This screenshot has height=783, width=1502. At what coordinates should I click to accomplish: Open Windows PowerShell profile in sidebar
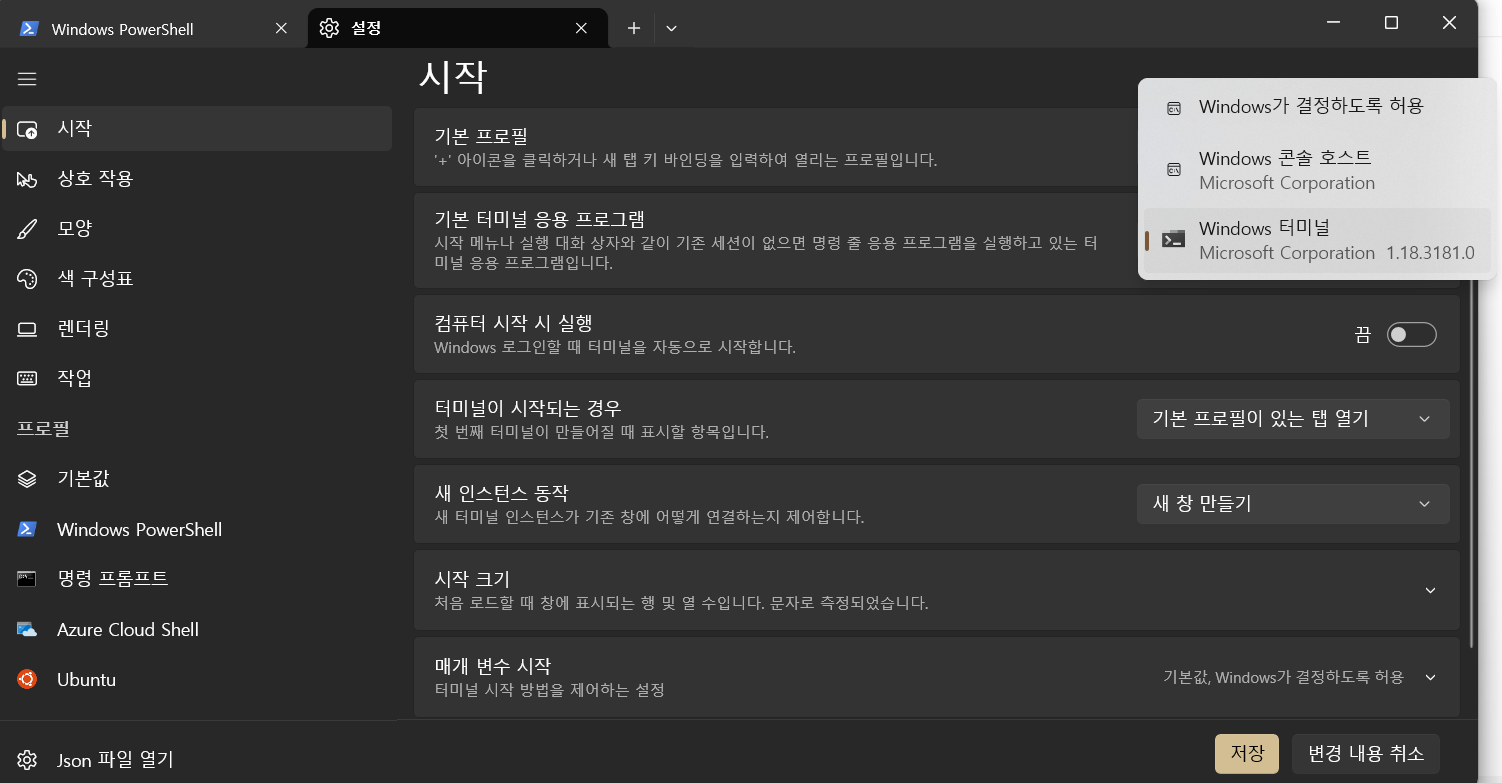(x=197, y=529)
